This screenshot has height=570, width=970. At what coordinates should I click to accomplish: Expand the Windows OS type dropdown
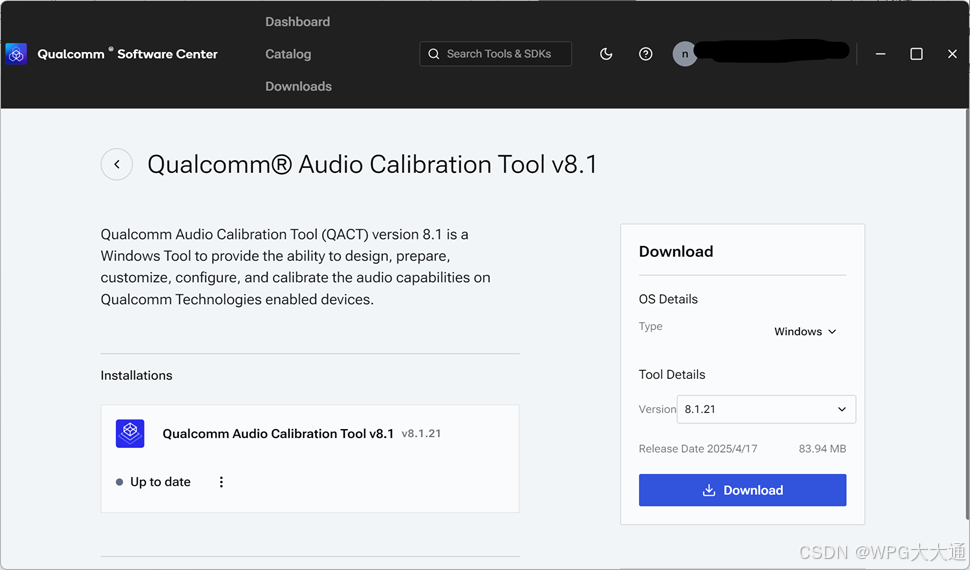pyautogui.click(x=805, y=332)
